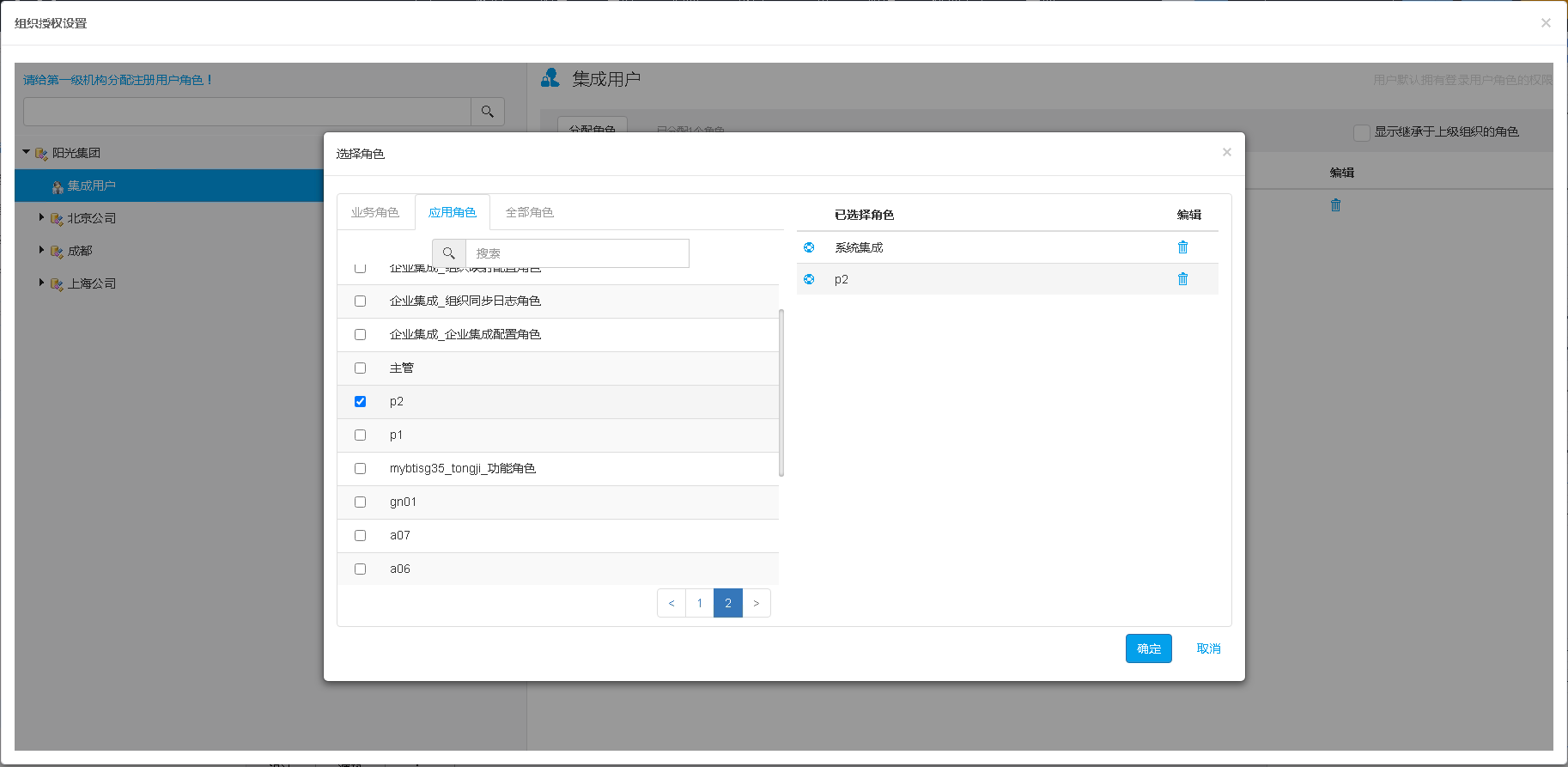Expand the 上海公司 tree node
Screen dimensions: 1568x767
point(41,283)
